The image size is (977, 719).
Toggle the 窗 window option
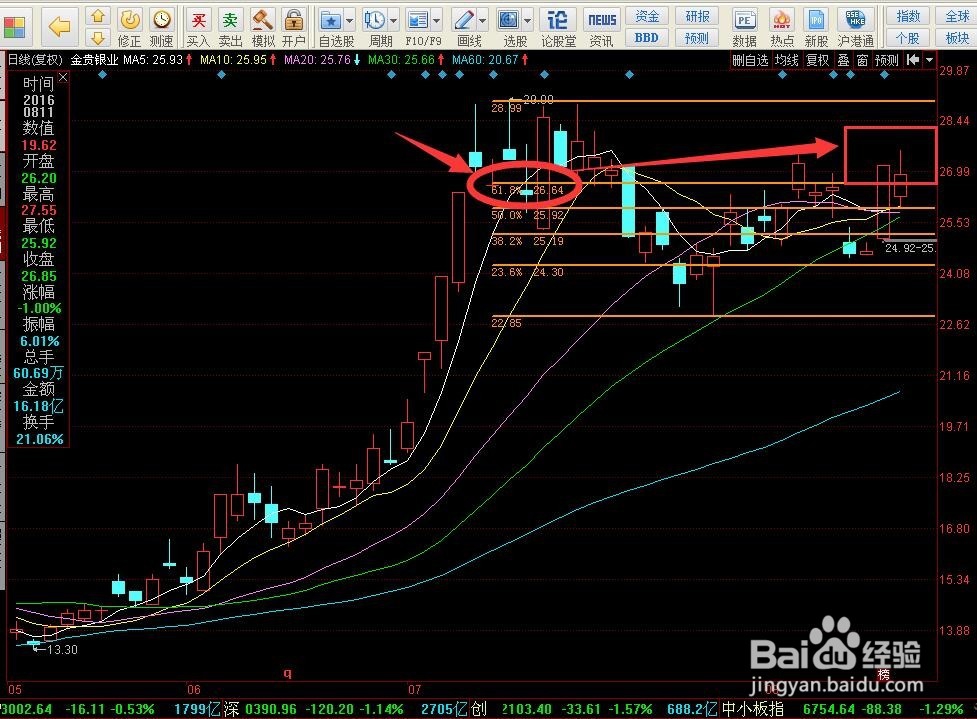pyautogui.click(x=862, y=60)
